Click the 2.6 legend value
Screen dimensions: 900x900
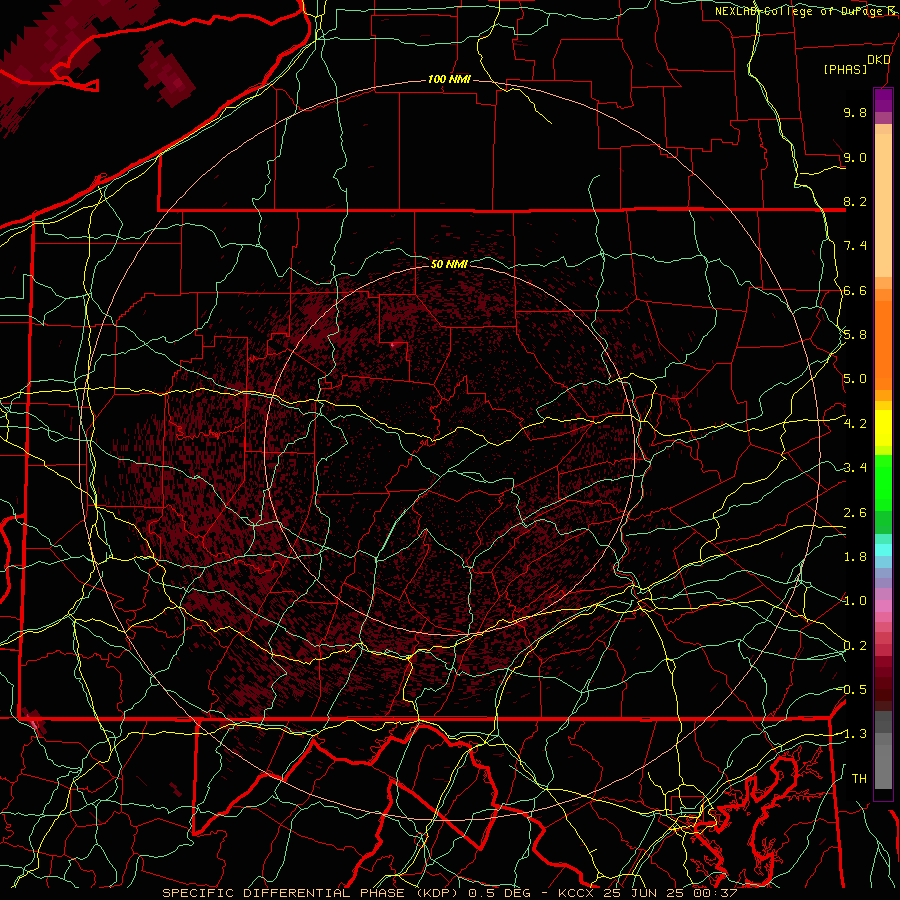pyautogui.click(x=855, y=513)
